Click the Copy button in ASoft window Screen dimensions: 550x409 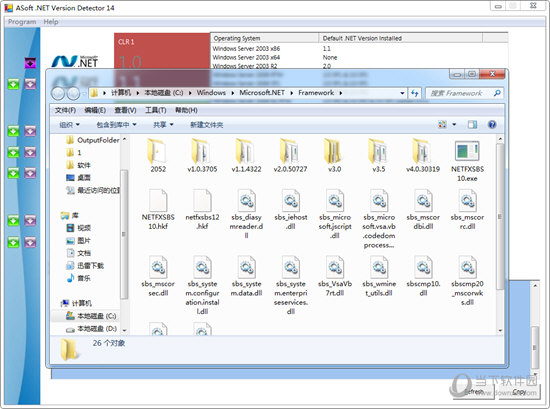click(518, 391)
